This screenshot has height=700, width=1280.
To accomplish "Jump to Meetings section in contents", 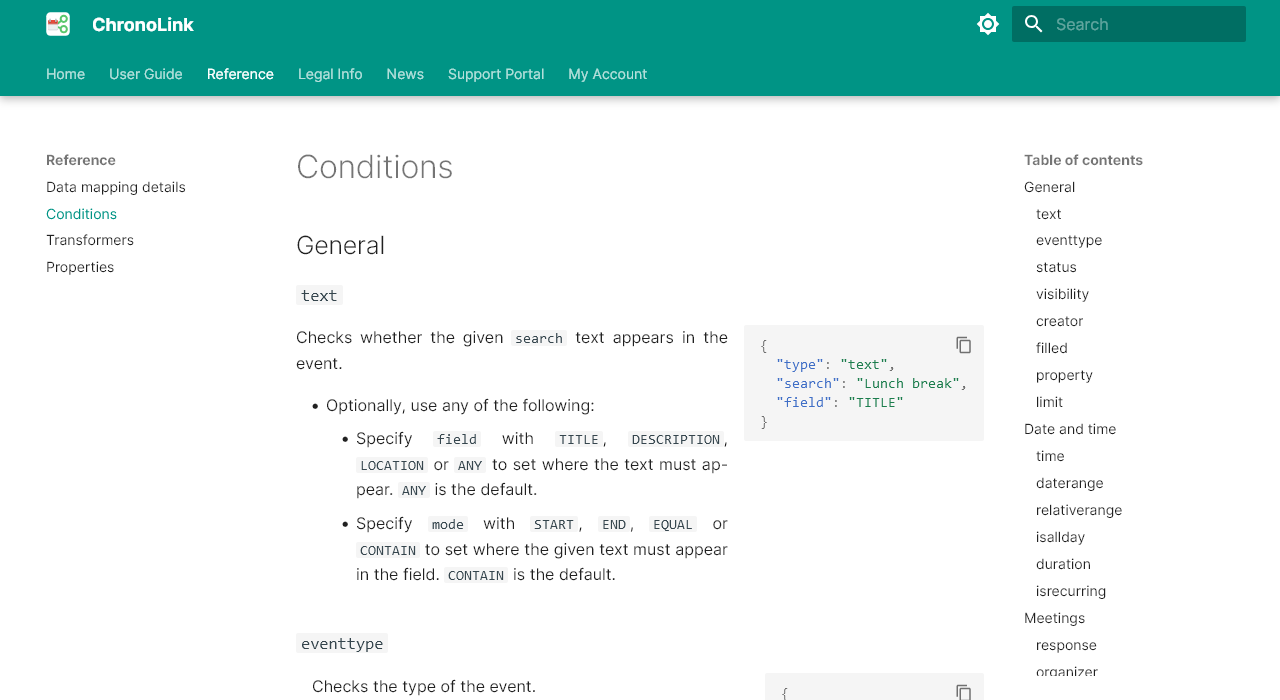I will click(x=1054, y=618).
